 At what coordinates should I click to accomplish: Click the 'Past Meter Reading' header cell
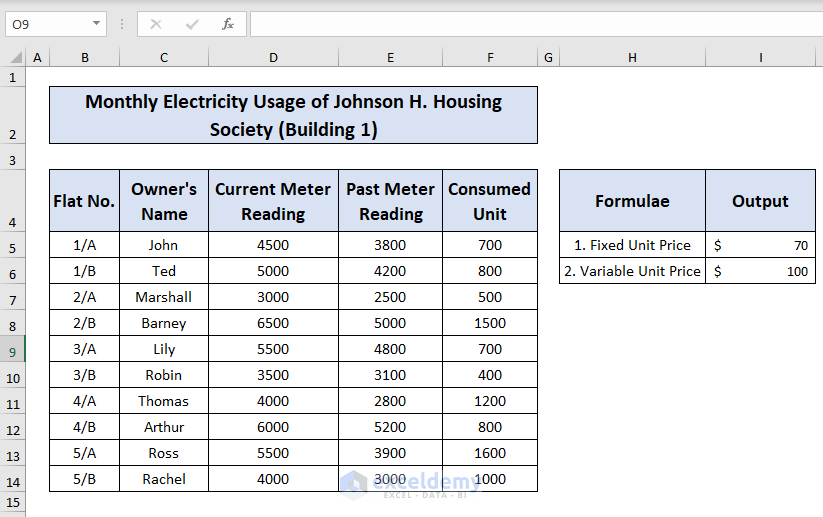[391, 201]
